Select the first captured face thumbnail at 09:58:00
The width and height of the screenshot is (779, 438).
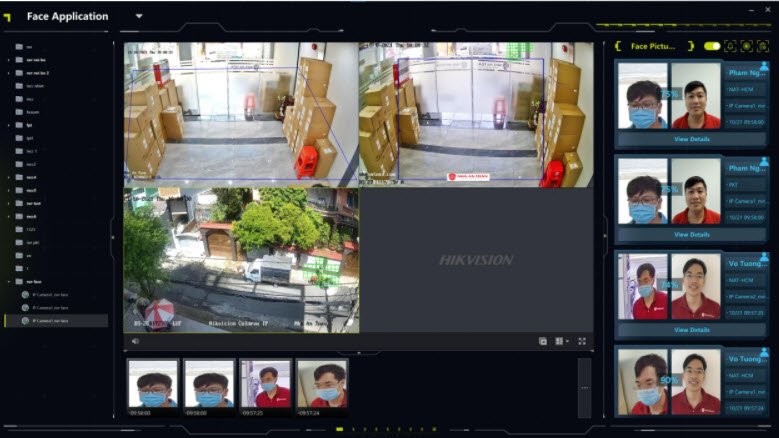click(x=153, y=384)
